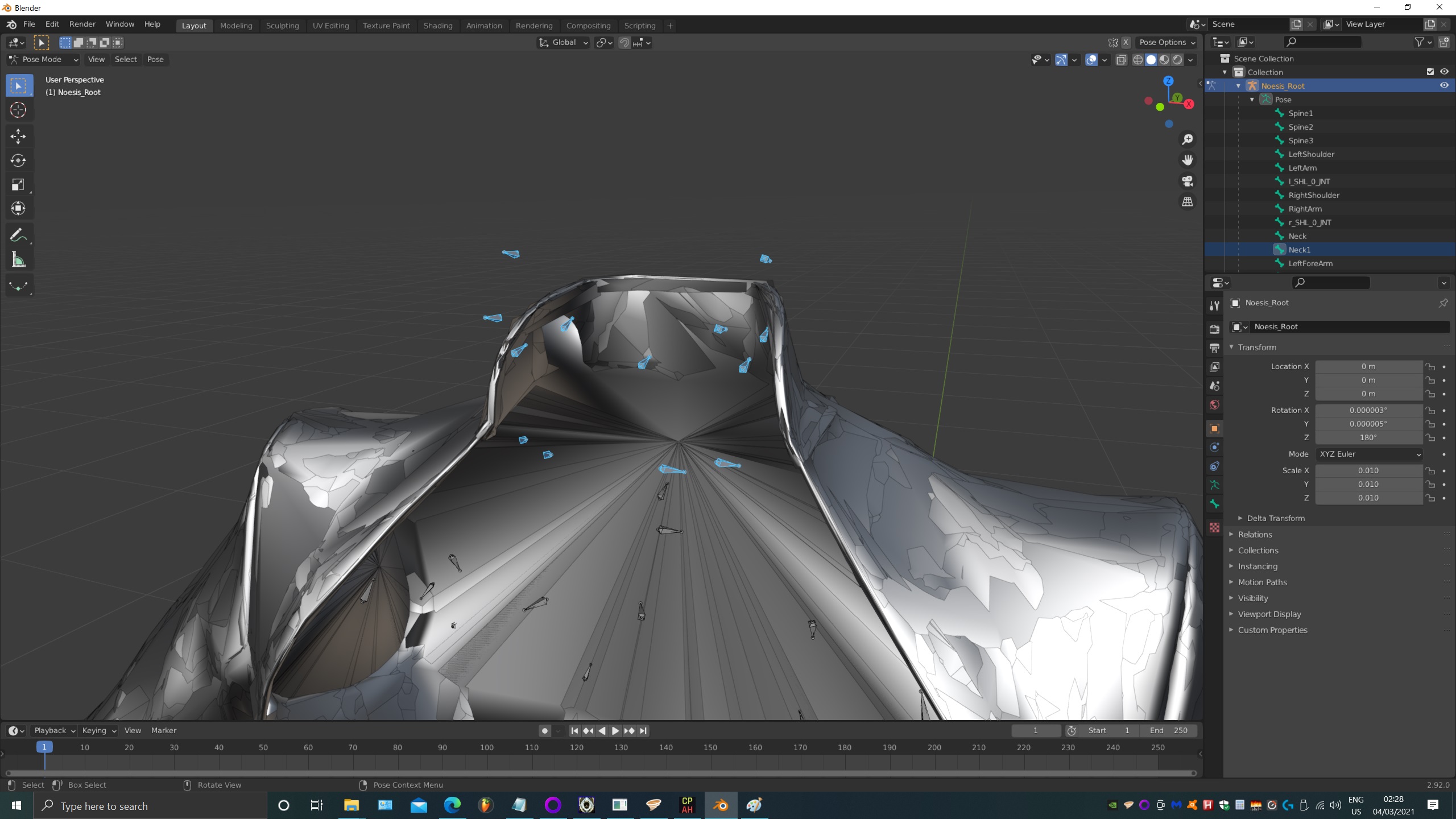
Task: Open the Bone properties tab
Action: [x=1214, y=504]
